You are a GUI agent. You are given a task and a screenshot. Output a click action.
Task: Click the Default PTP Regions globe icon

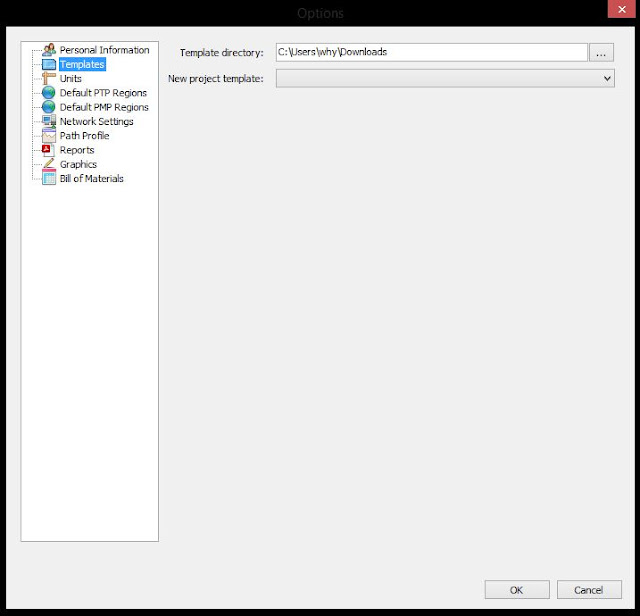point(49,93)
